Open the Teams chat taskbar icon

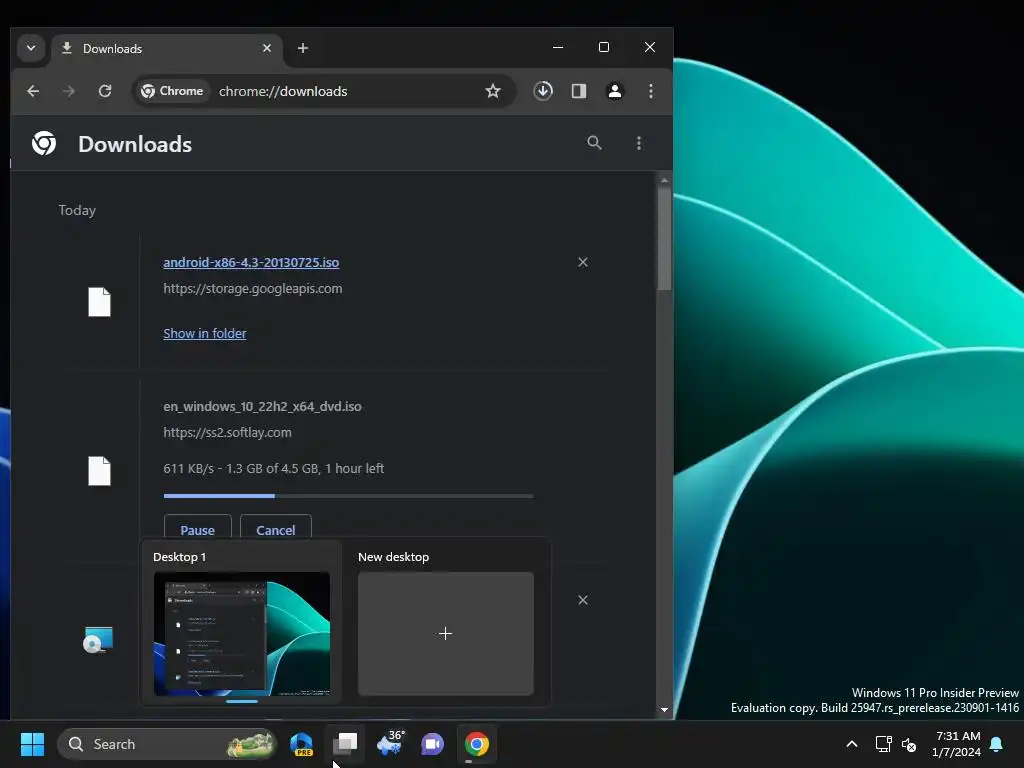click(432, 744)
